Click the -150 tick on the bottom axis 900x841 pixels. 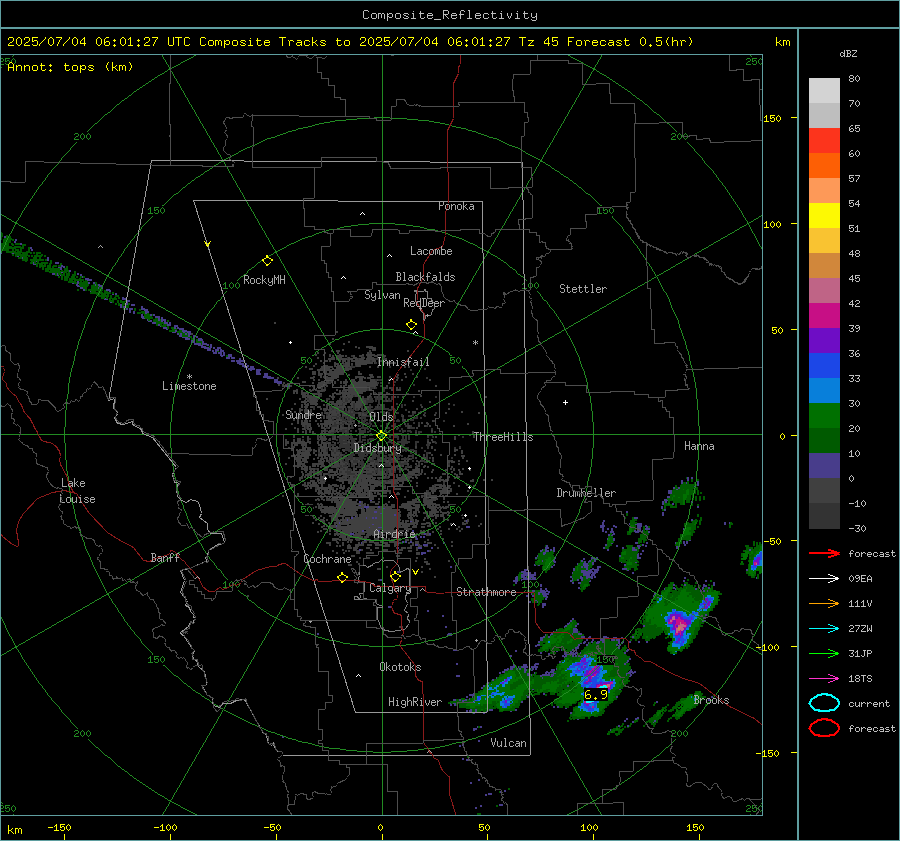59,827
